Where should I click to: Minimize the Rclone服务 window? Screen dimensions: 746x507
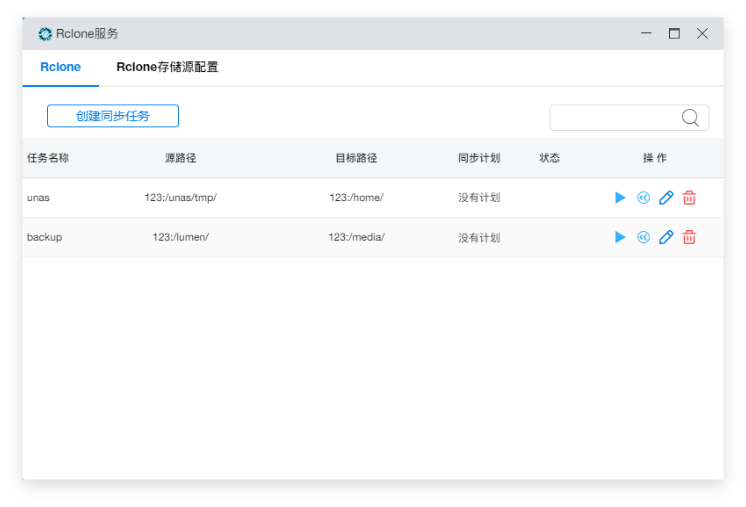click(646, 33)
